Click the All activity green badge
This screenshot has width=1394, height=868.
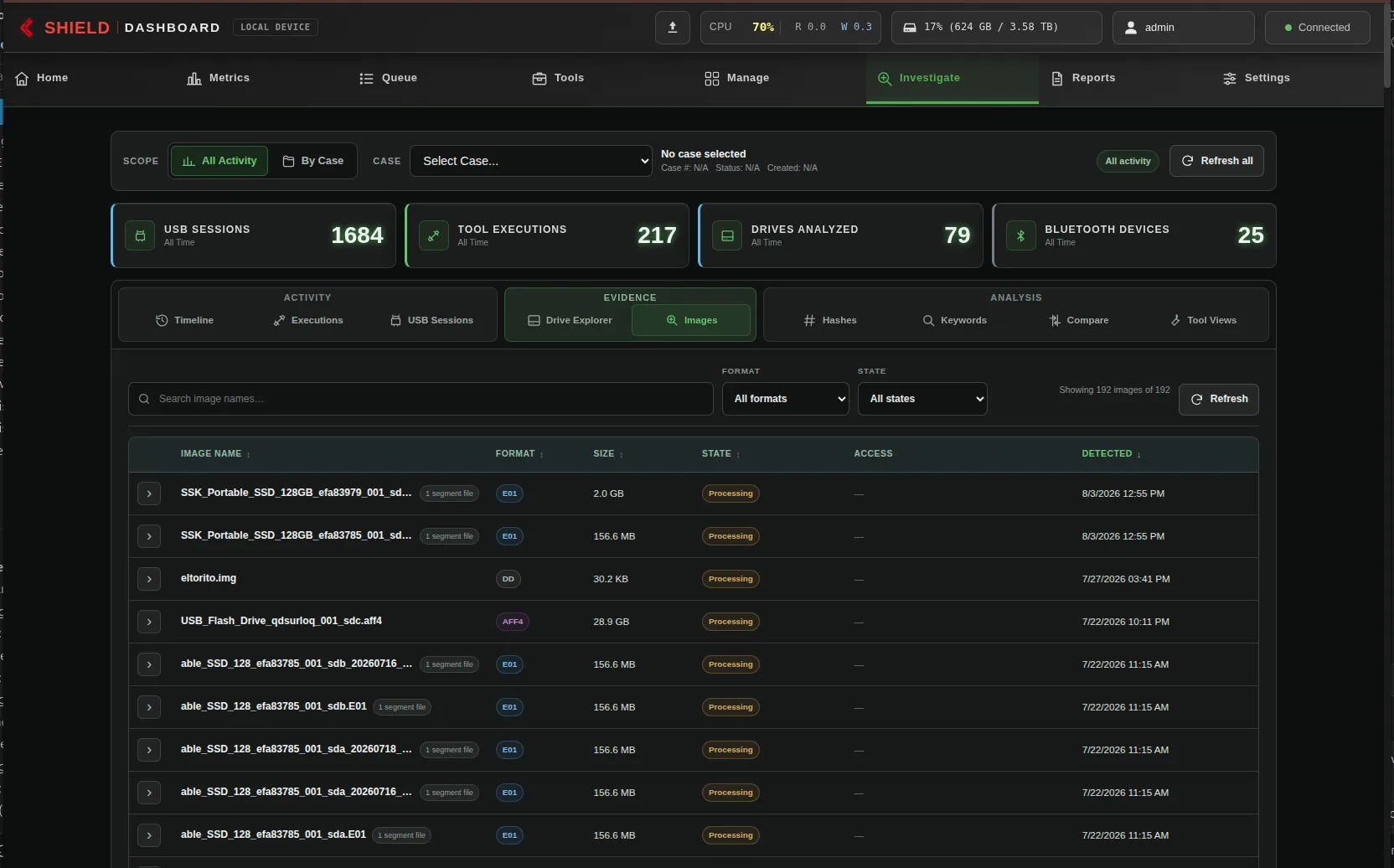1128,161
